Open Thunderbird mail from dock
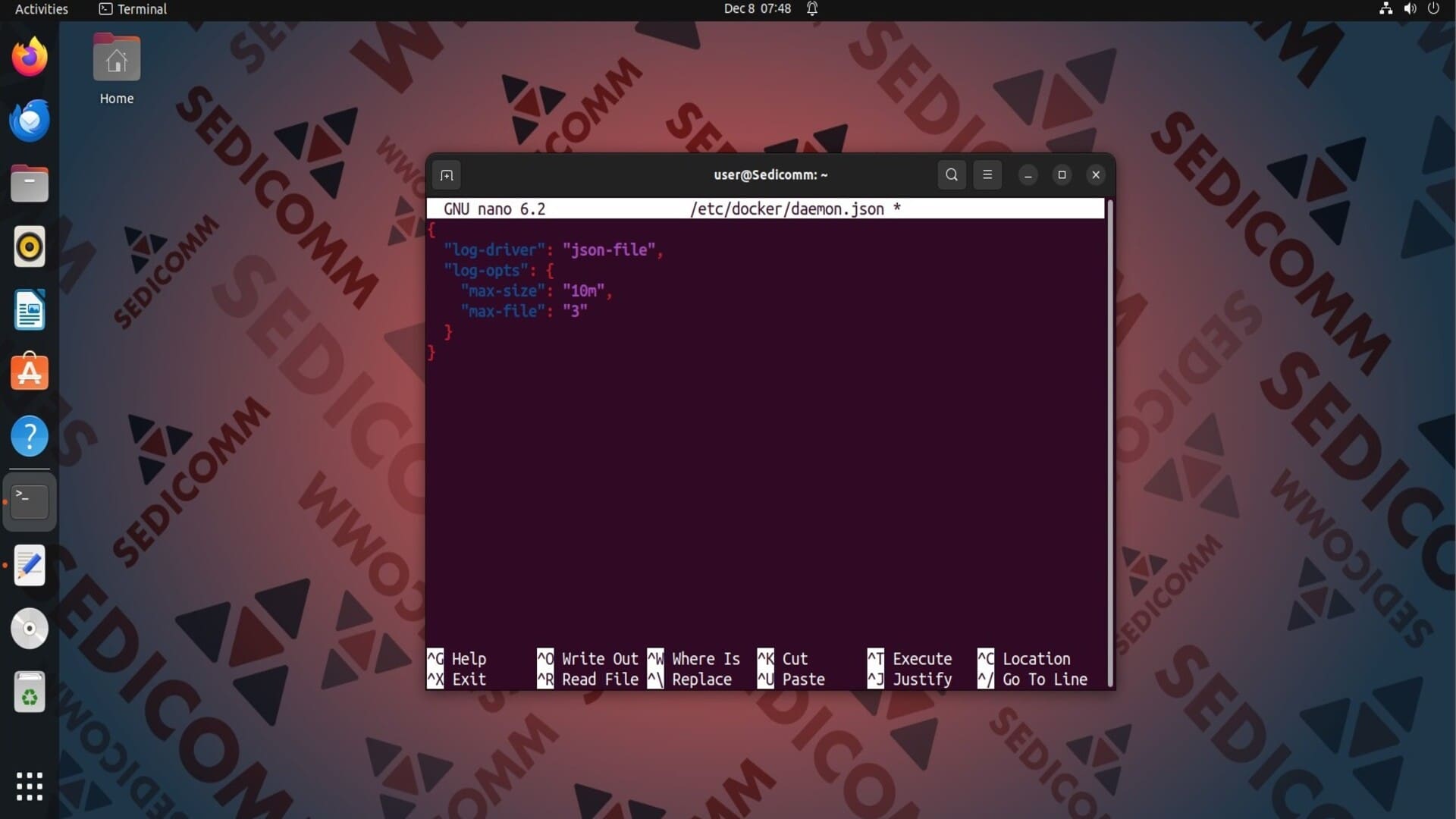The image size is (1456, 819). (x=30, y=121)
